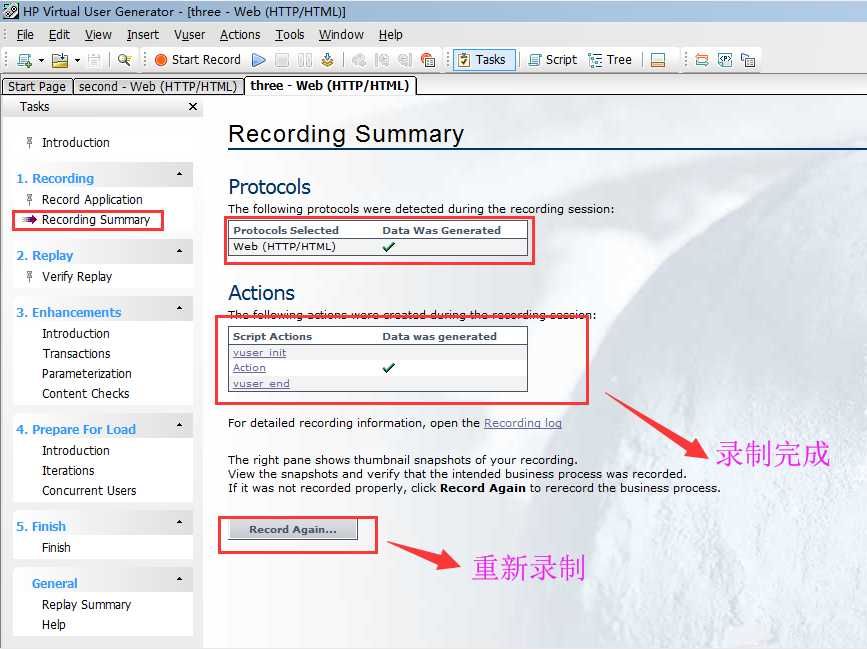The height and width of the screenshot is (649, 867).
Task: Collapse the 5. Finish section
Action: 179,522
